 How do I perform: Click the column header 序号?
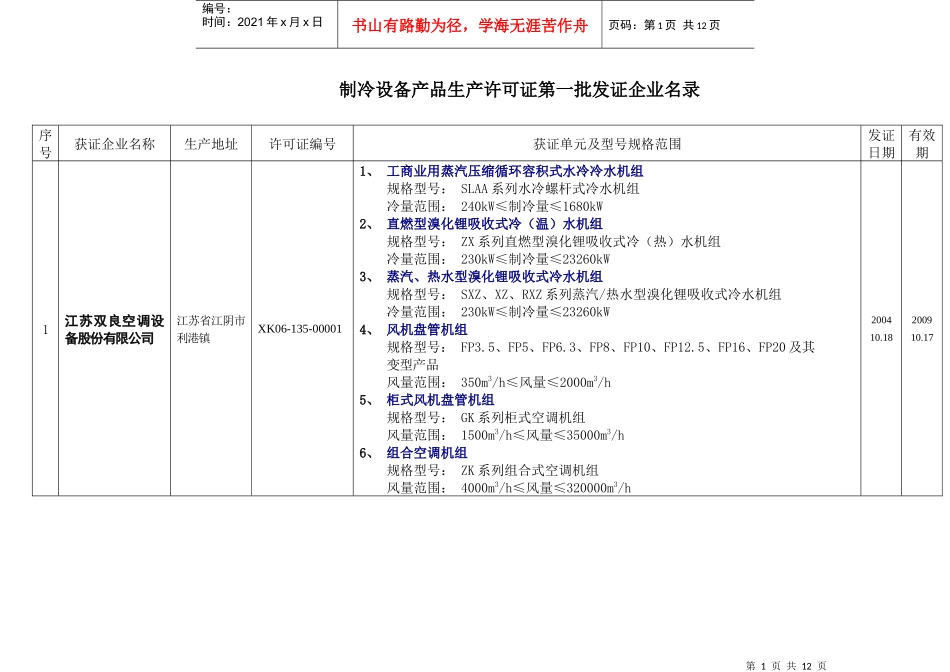click(x=45, y=144)
